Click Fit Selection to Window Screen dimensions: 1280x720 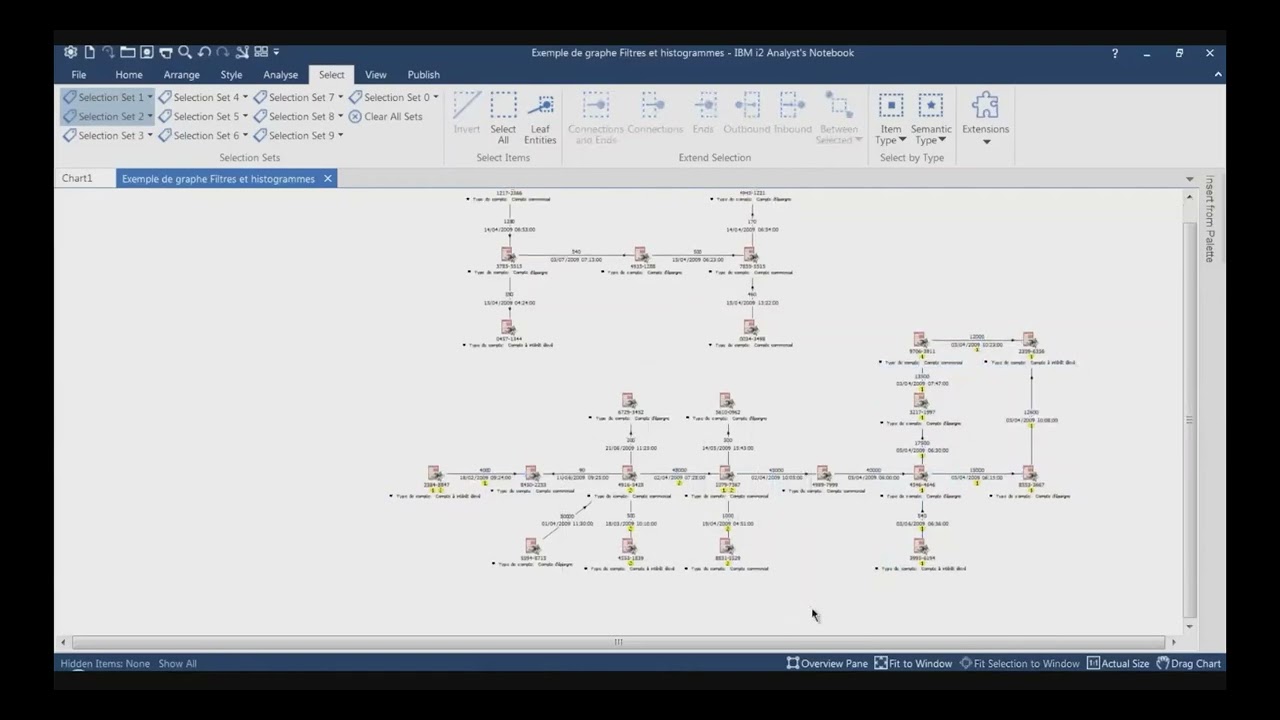coord(1019,663)
